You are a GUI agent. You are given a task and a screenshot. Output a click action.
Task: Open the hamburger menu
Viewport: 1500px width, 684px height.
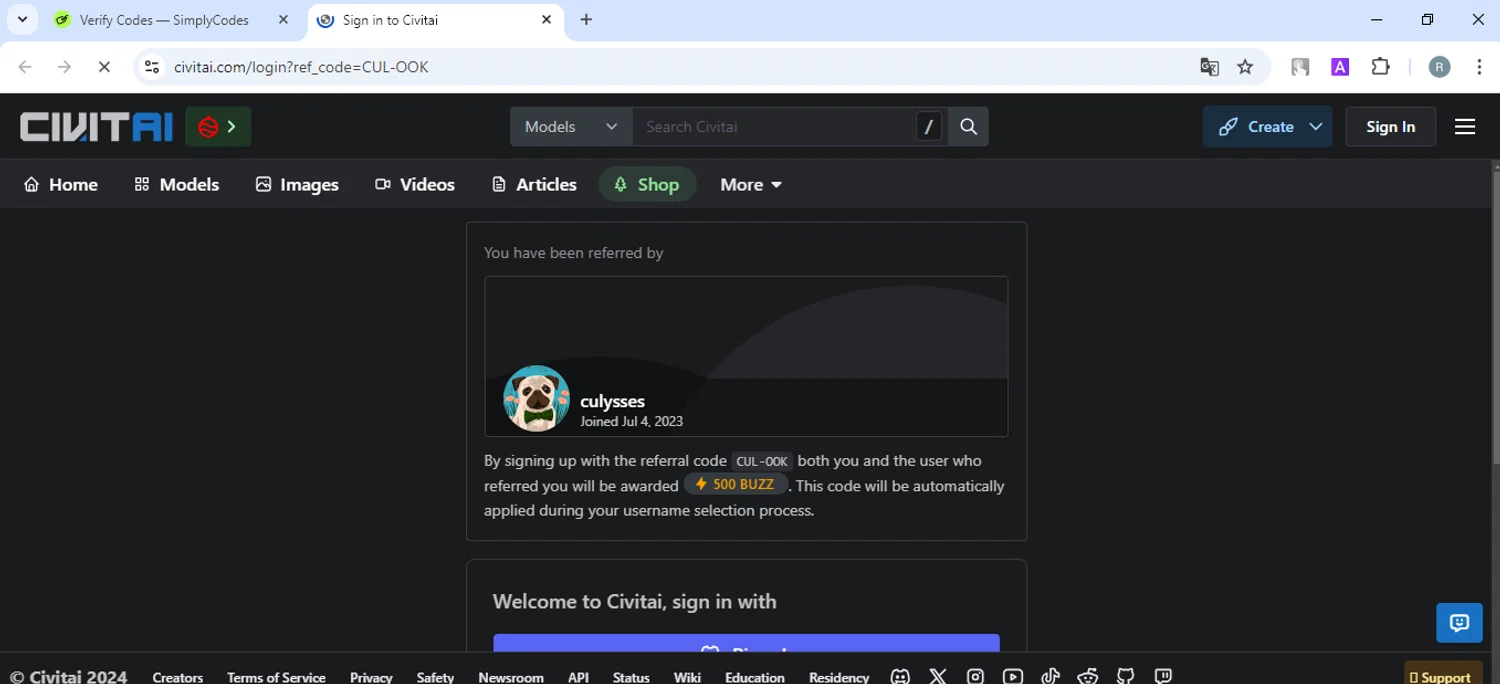tap(1465, 127)
